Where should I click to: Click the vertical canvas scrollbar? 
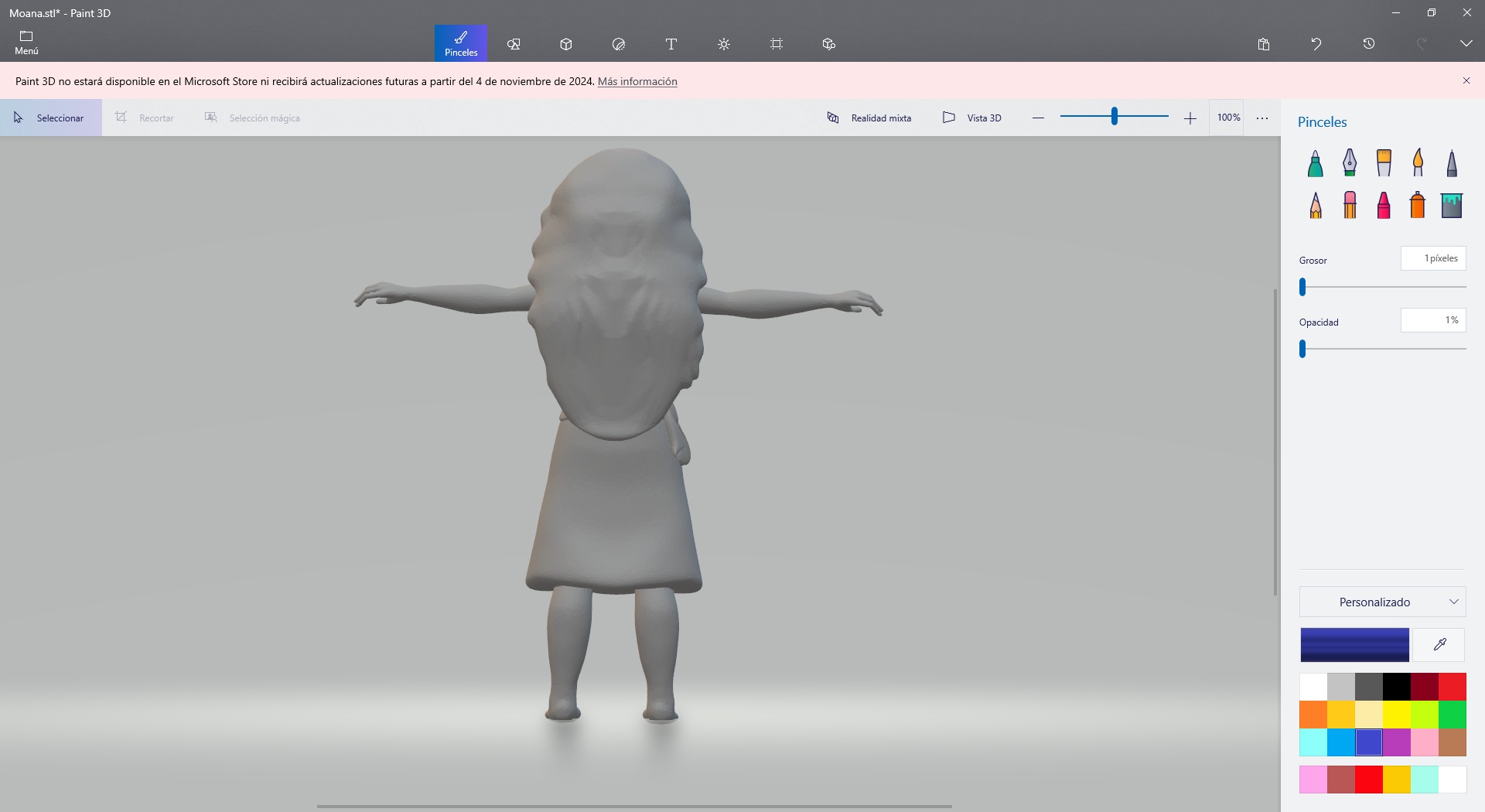click(x=1275, y=442)
